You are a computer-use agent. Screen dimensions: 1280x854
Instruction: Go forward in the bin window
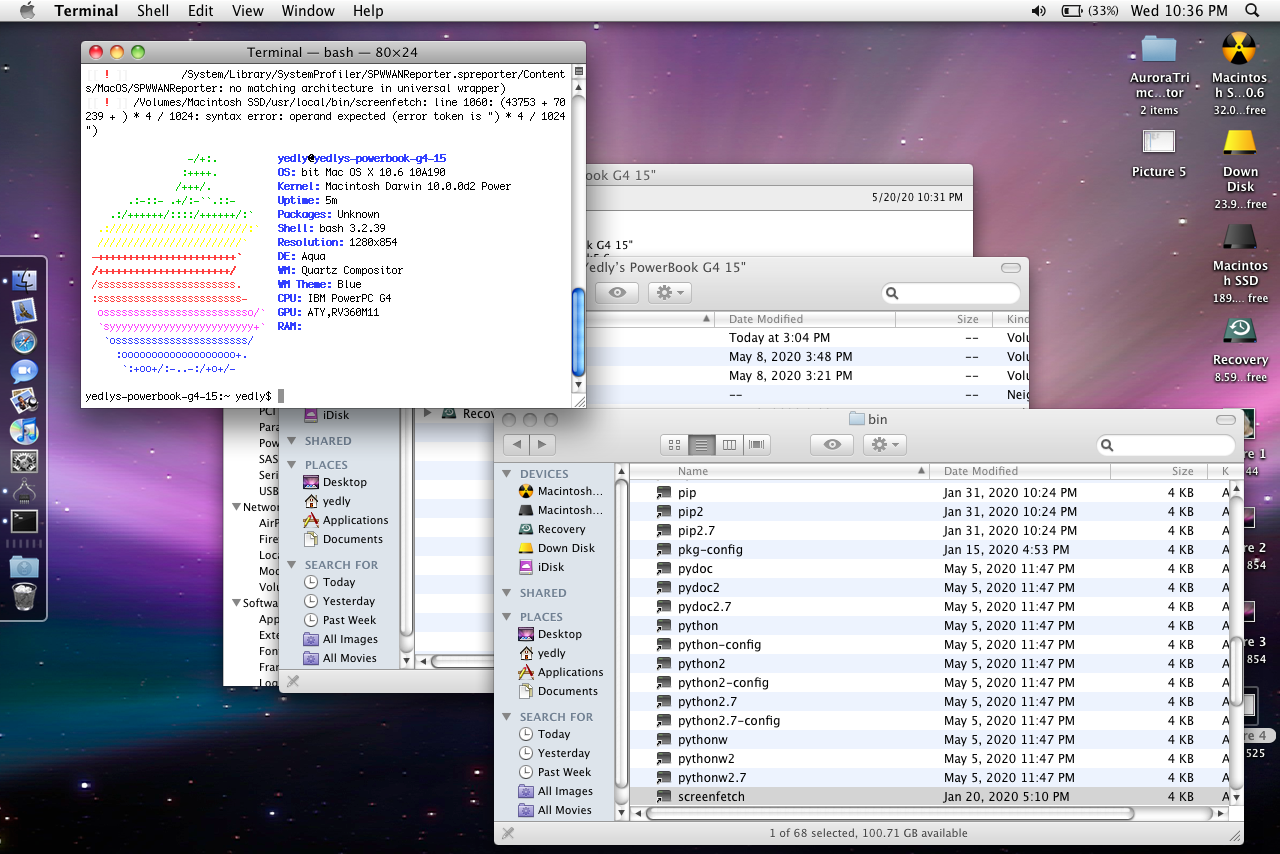click(x=542, y=445)
